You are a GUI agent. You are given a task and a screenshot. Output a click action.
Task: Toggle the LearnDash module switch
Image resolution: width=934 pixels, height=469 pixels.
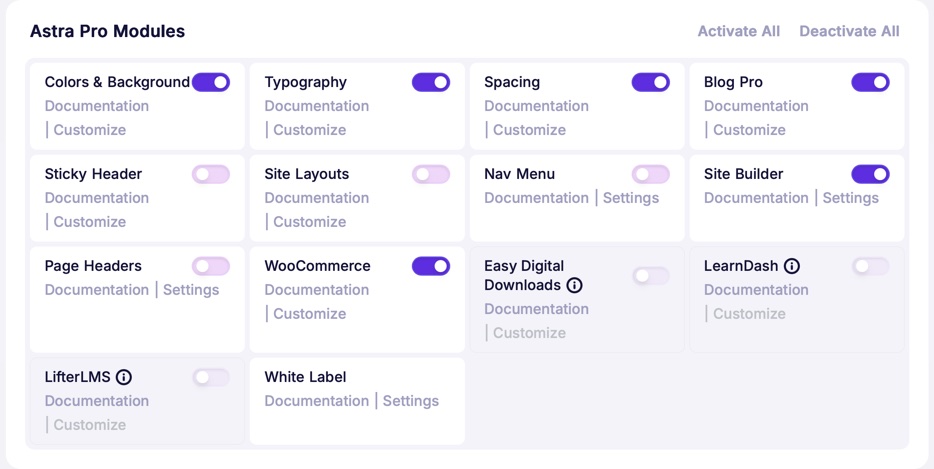click(870, 266)
